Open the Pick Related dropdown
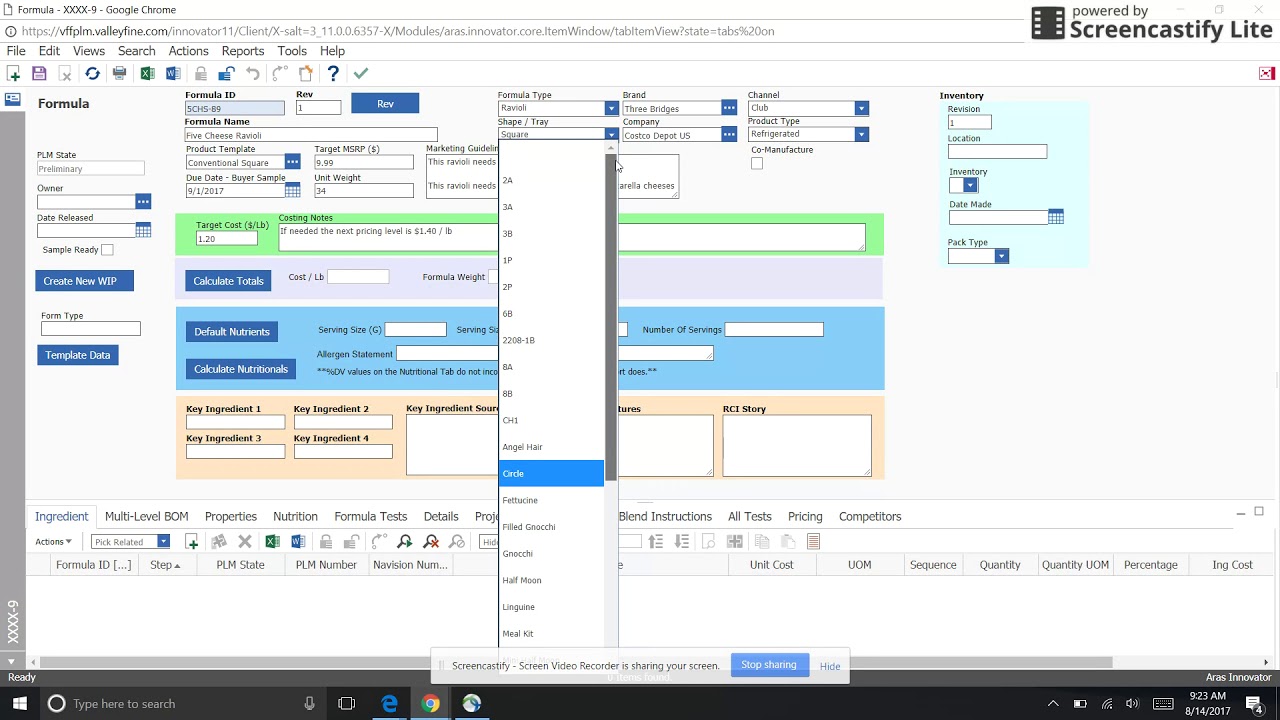The height and width of the screenshot is (720, 1280). click(x=163, y=542)
